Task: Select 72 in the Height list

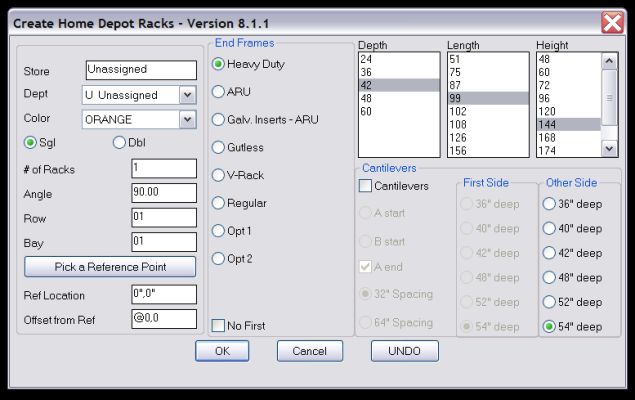Action: pyautogui.click(x=569, y=85)
